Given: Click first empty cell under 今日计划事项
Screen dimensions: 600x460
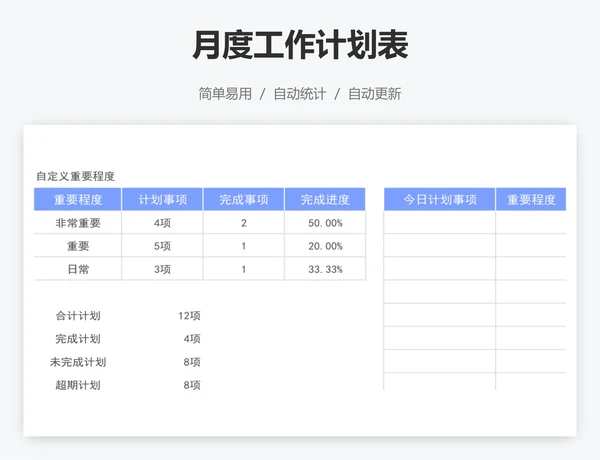Looking at the screenshot, I should click(x=439, y=222).
